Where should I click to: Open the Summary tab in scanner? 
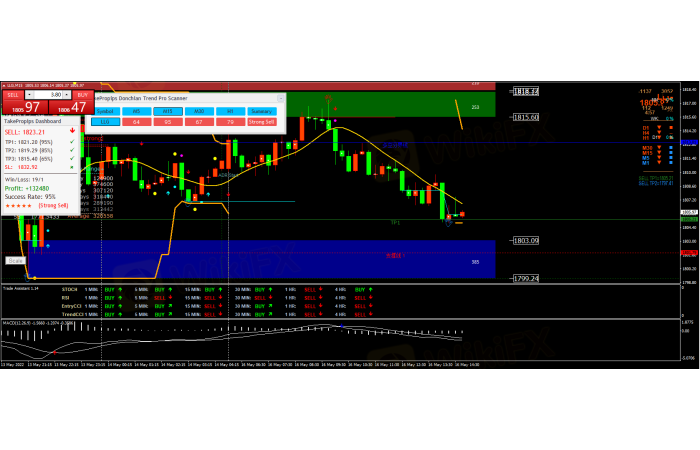(x=263, y=110)
